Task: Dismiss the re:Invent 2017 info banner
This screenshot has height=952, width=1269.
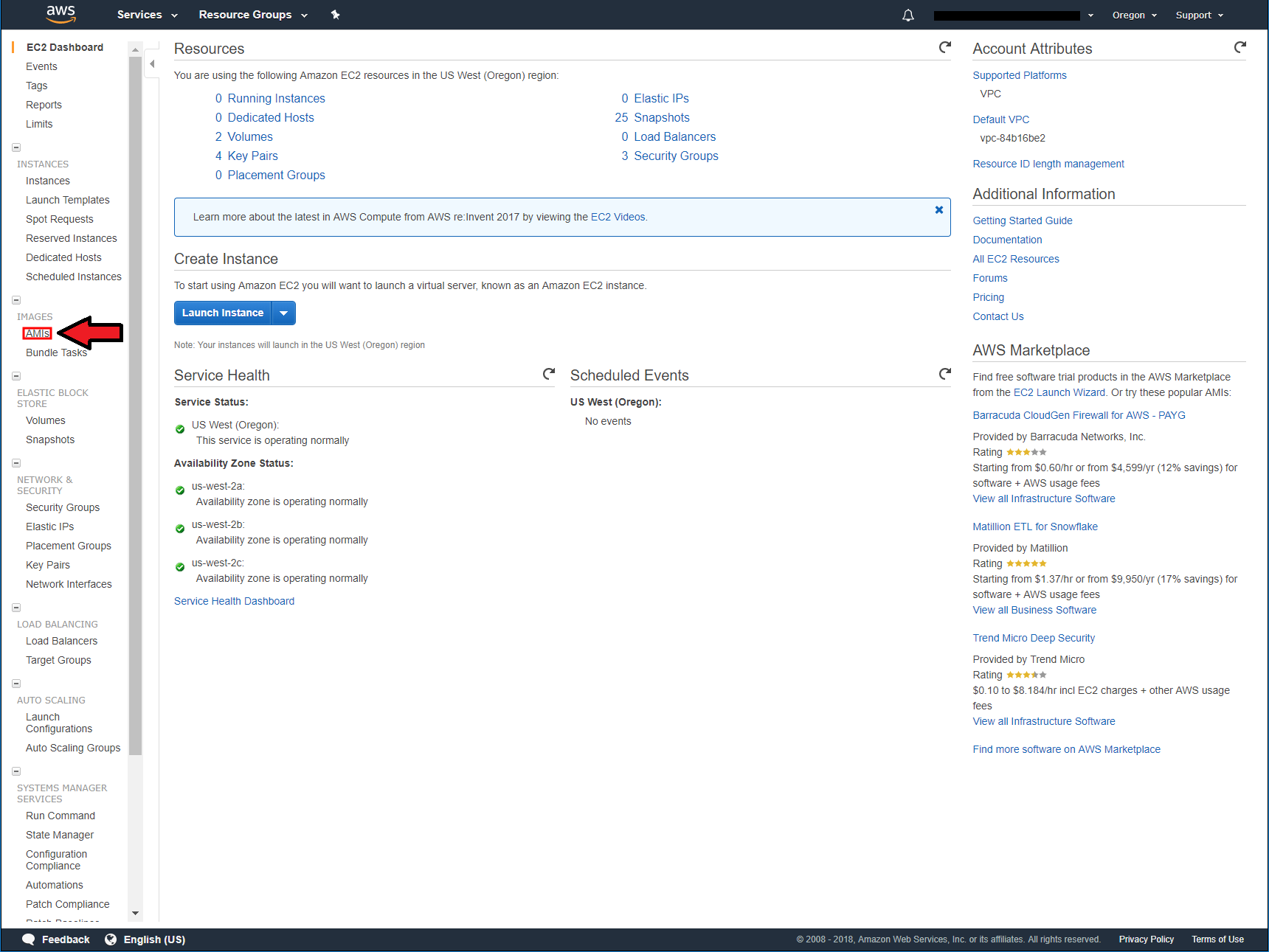Action: pyautogui.click(x=939, y=209)
